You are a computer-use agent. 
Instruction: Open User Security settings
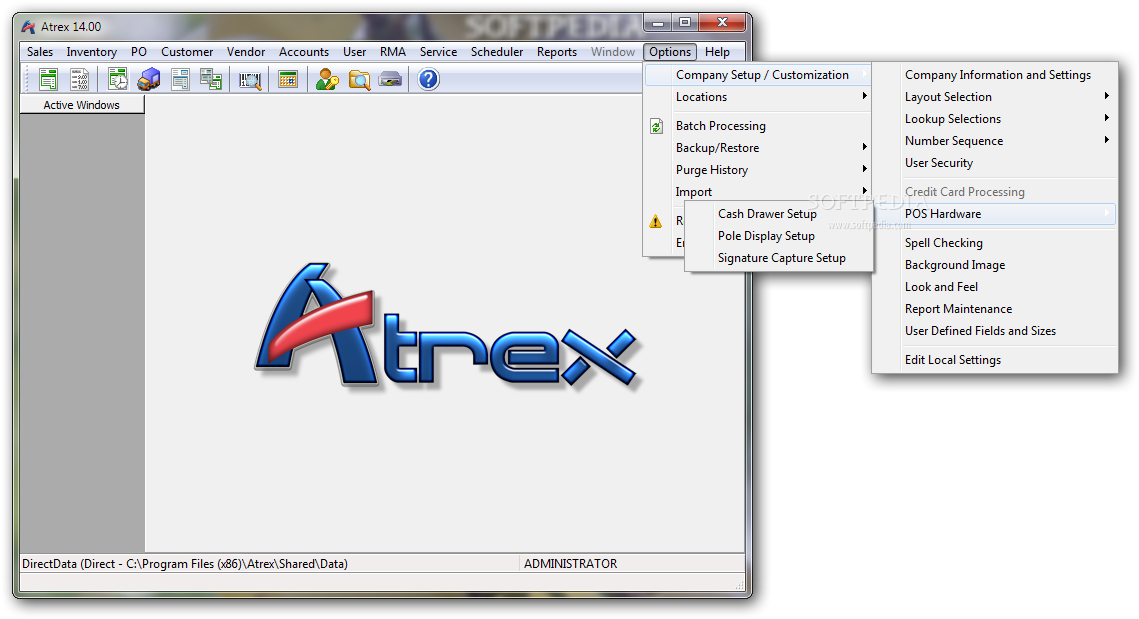[x=994, y=163]
